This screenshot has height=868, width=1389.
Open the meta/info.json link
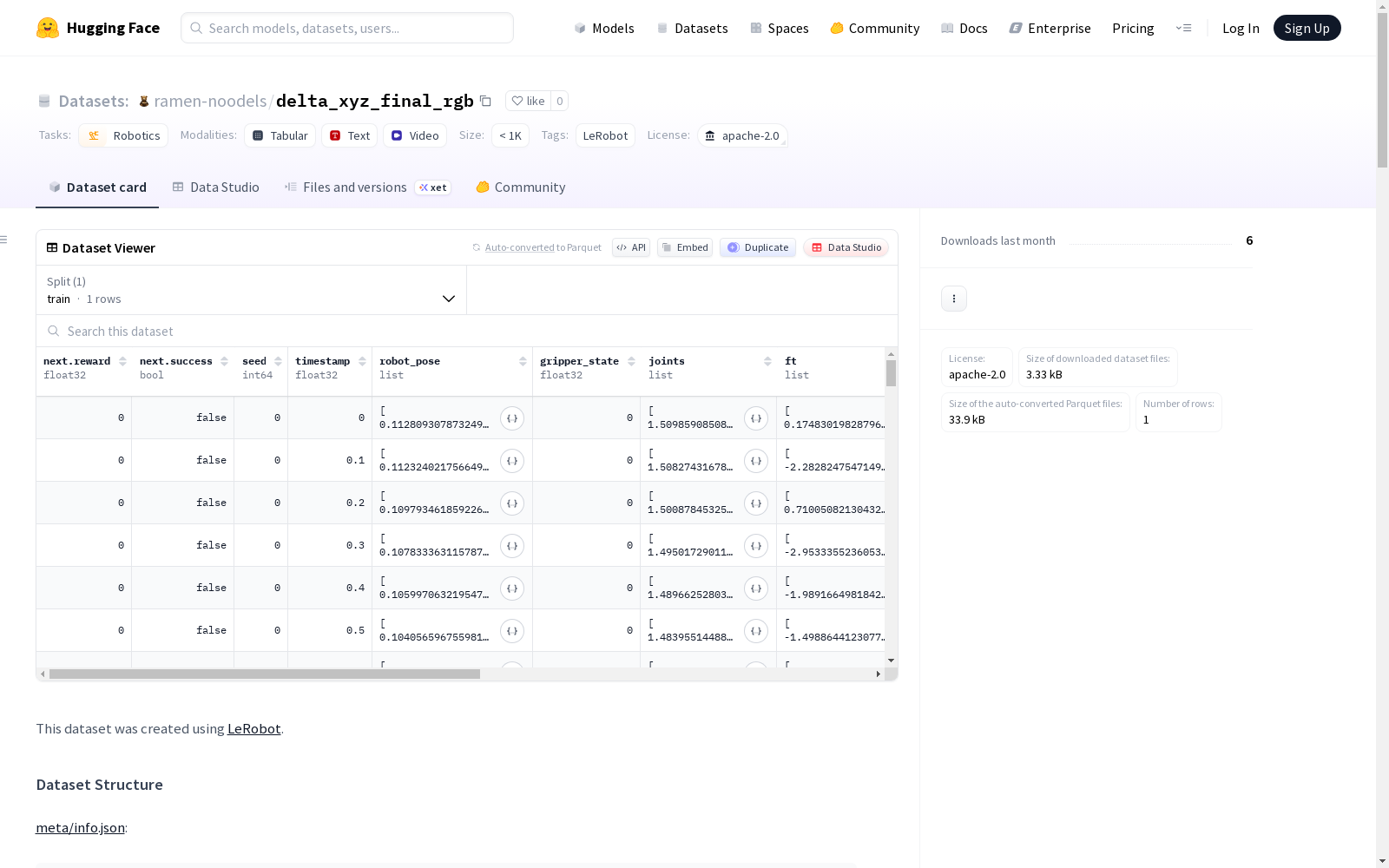pos(80,827)
